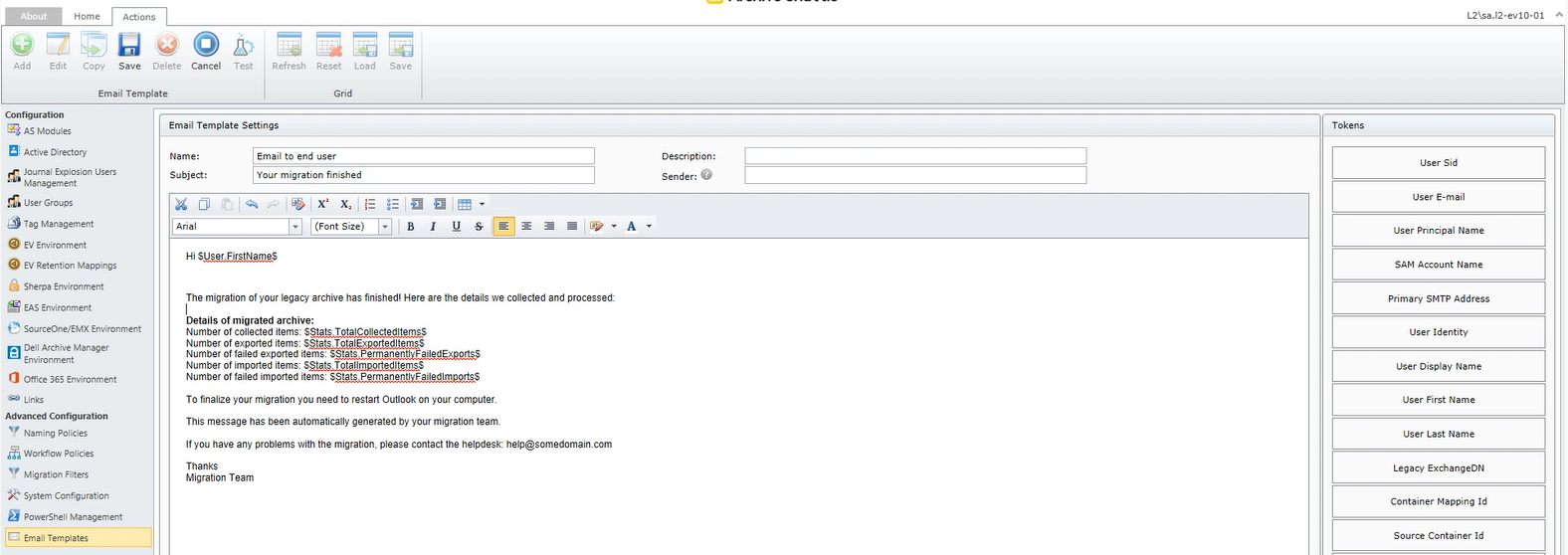
Task: Open the Font Size dropdown
Action: (x=385, y=227)
